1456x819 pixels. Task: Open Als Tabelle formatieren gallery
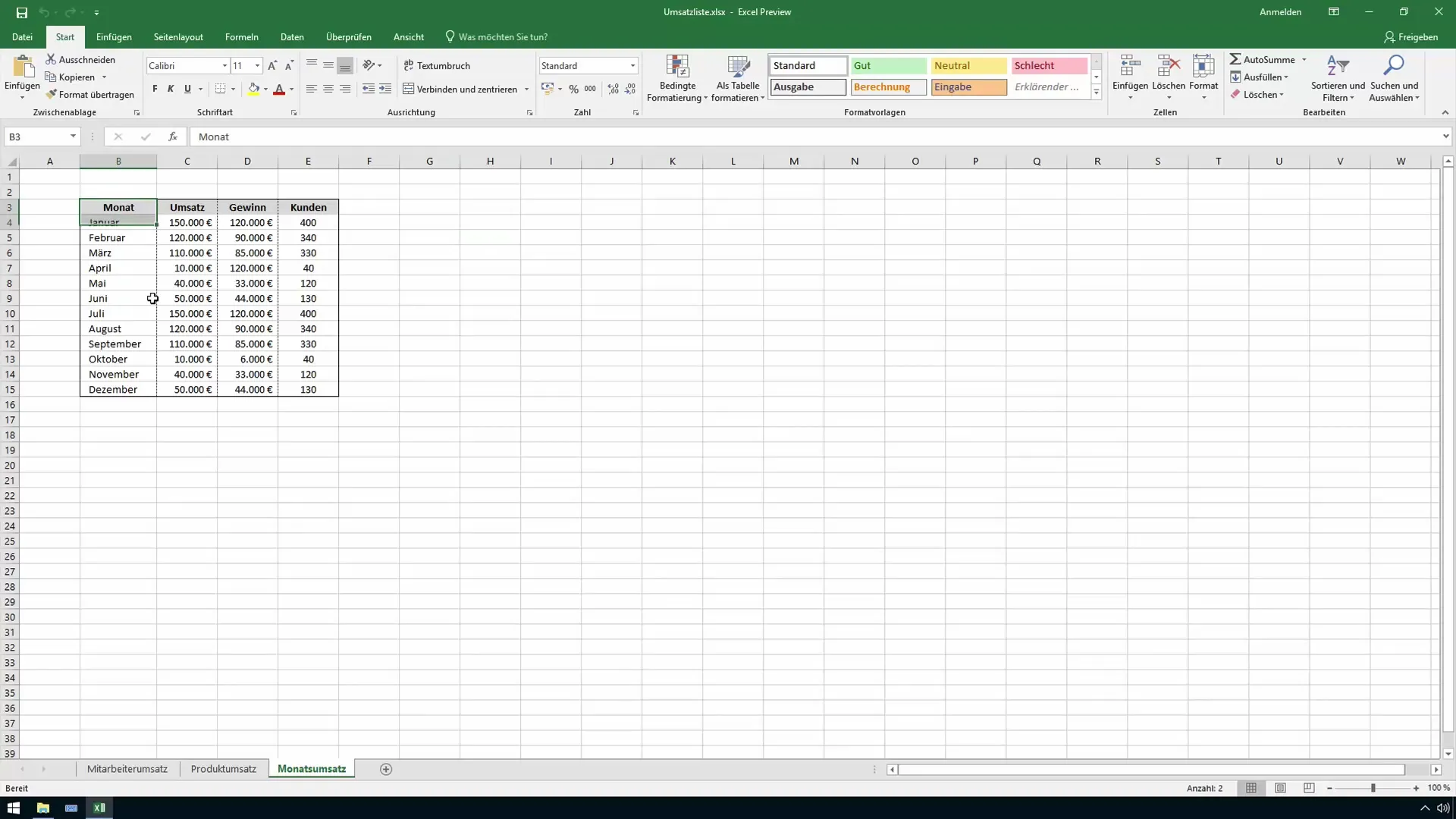click(738, 78)
